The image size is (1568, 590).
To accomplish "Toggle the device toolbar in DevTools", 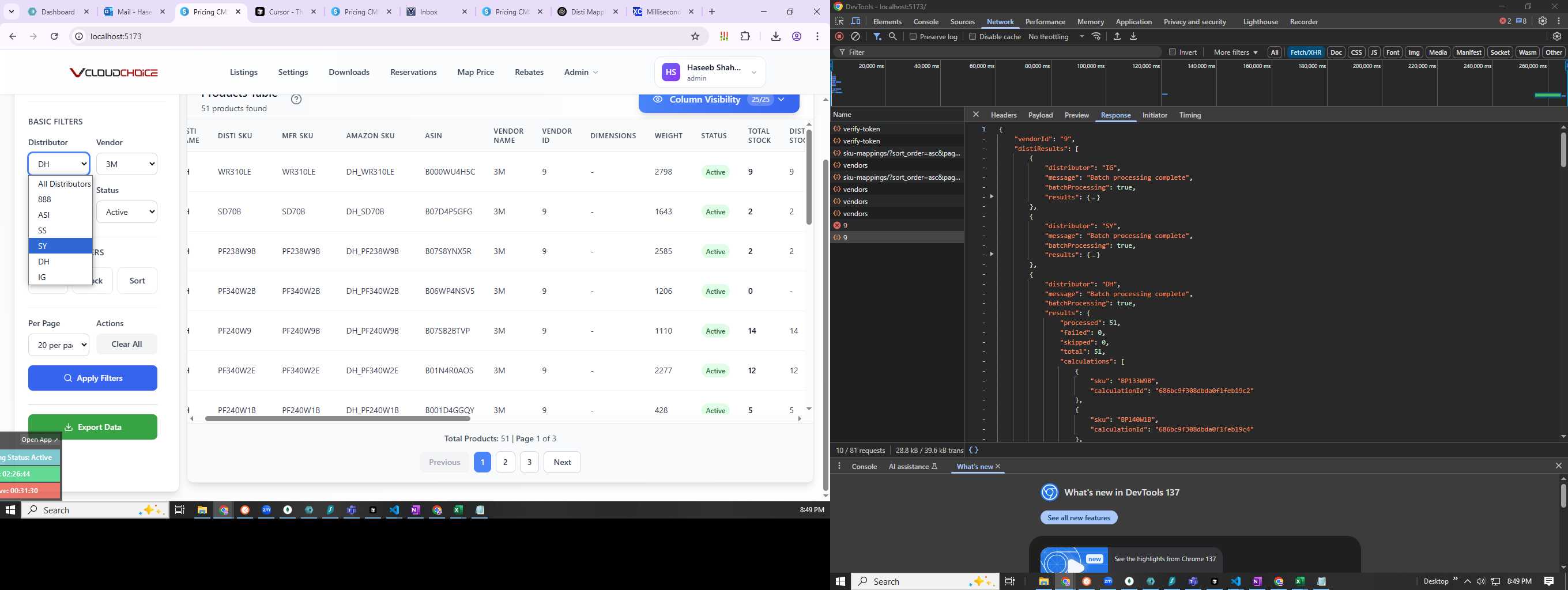I will click(x=855, y=21).
